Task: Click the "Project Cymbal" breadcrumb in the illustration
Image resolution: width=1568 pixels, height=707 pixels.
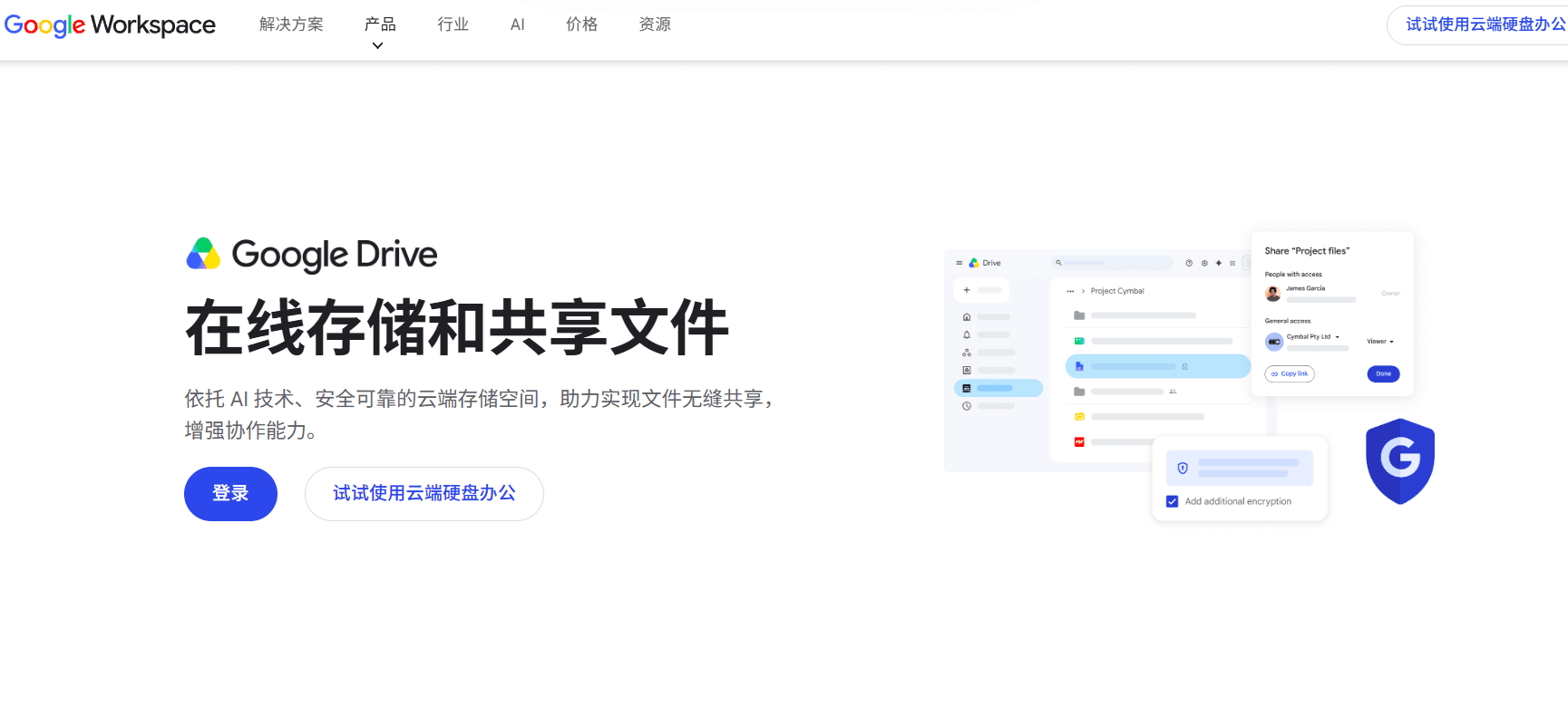Action: coord(1117,291)
